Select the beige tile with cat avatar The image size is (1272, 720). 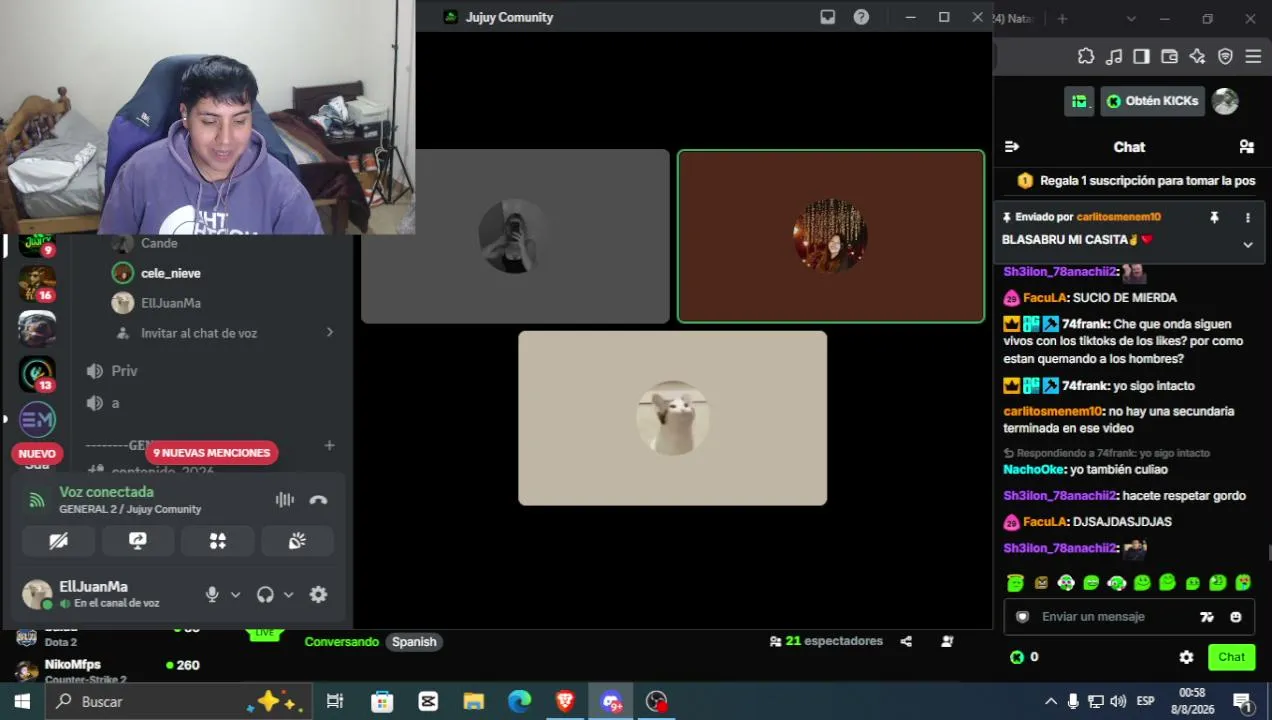(672, 418)
